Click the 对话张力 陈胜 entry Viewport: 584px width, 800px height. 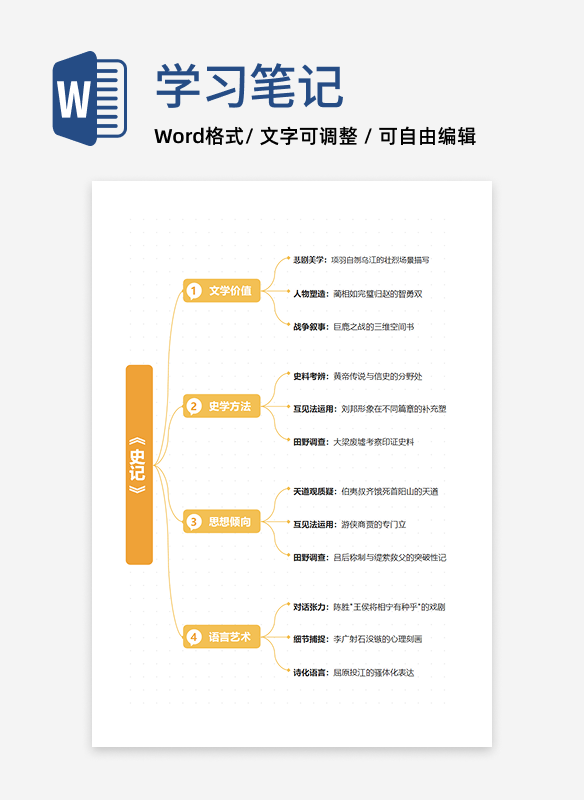[x=369, y=607]
